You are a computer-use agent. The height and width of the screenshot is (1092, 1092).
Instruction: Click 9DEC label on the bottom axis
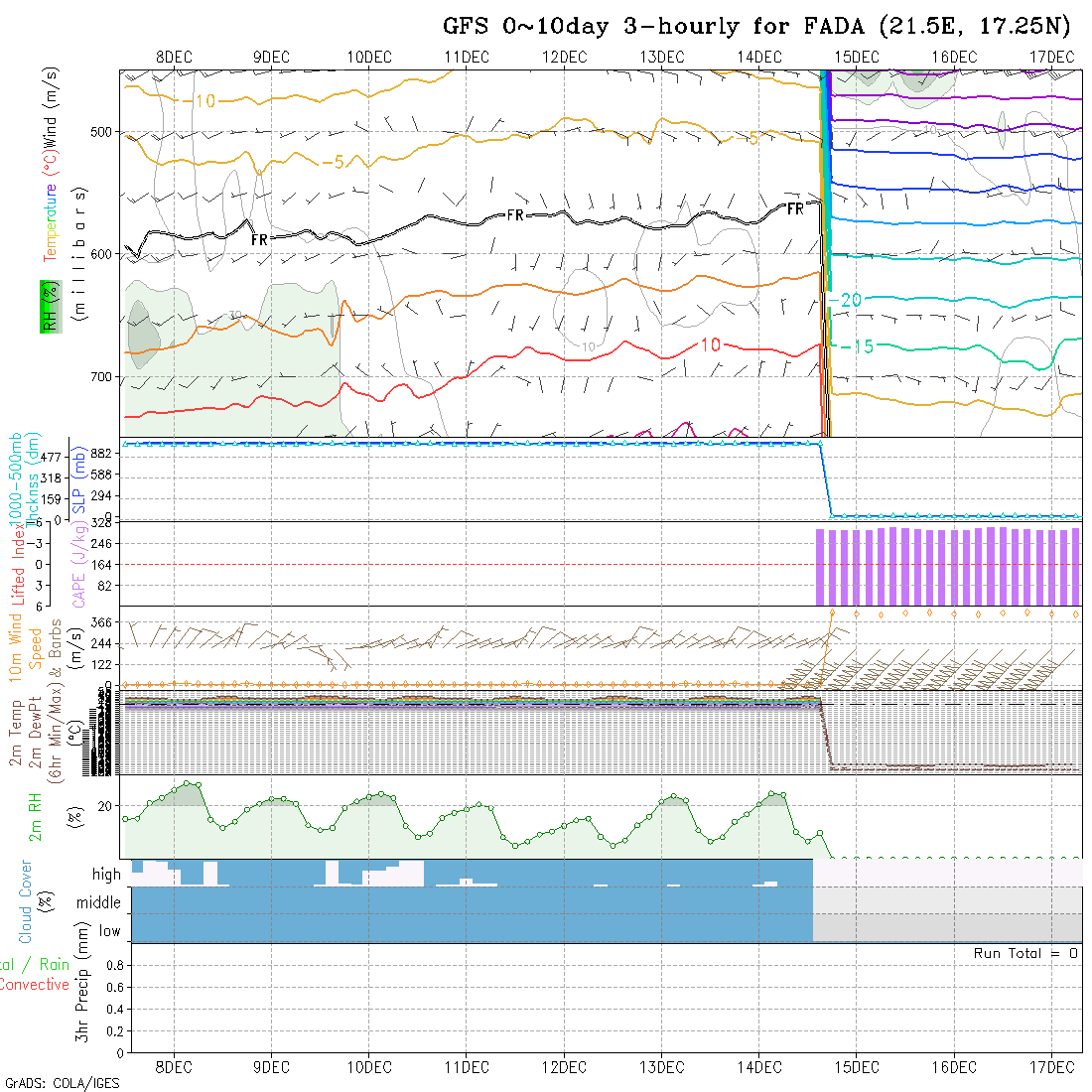271,1067
